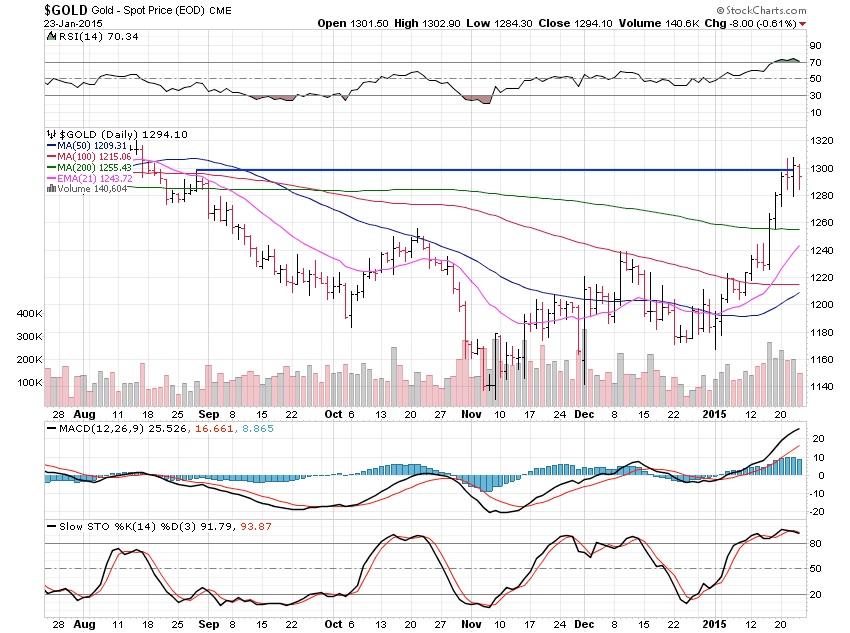Click the $GOLD Daily price bar icon
Screen dimensions: 850x633
tap(51, 134)
